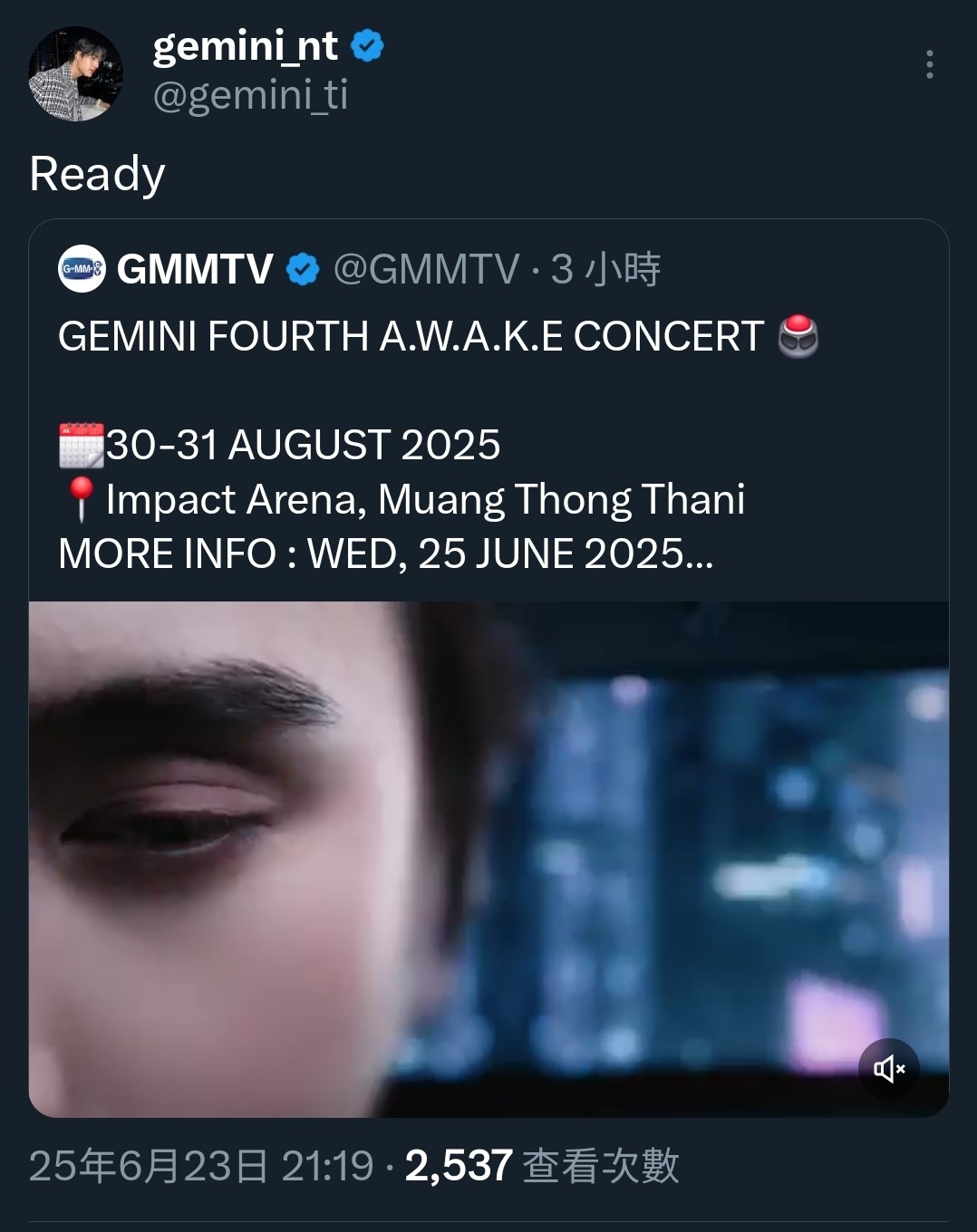The height and width of the screenshot is (1232, 977).
Task: Open the GEMINI FOURTH A.W.A.K.E CONCERT quoted text
Action: tap(411, 336)
